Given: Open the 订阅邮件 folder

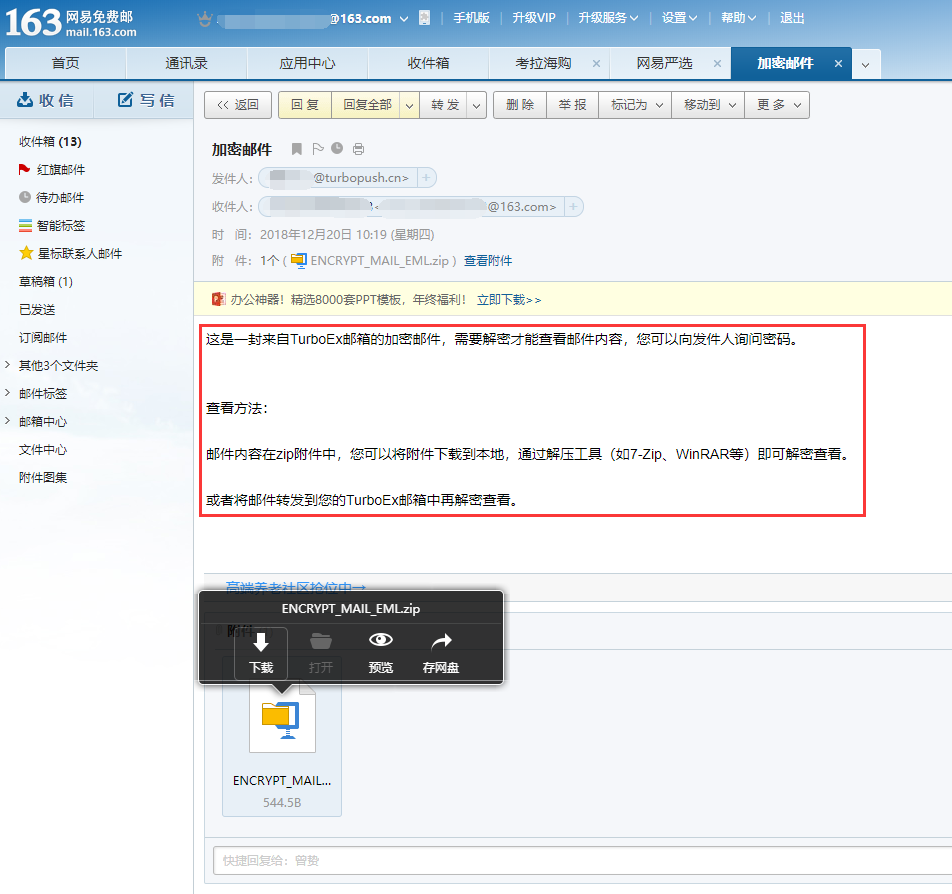Looking at the screenshot, I should (x=43, y=337).
